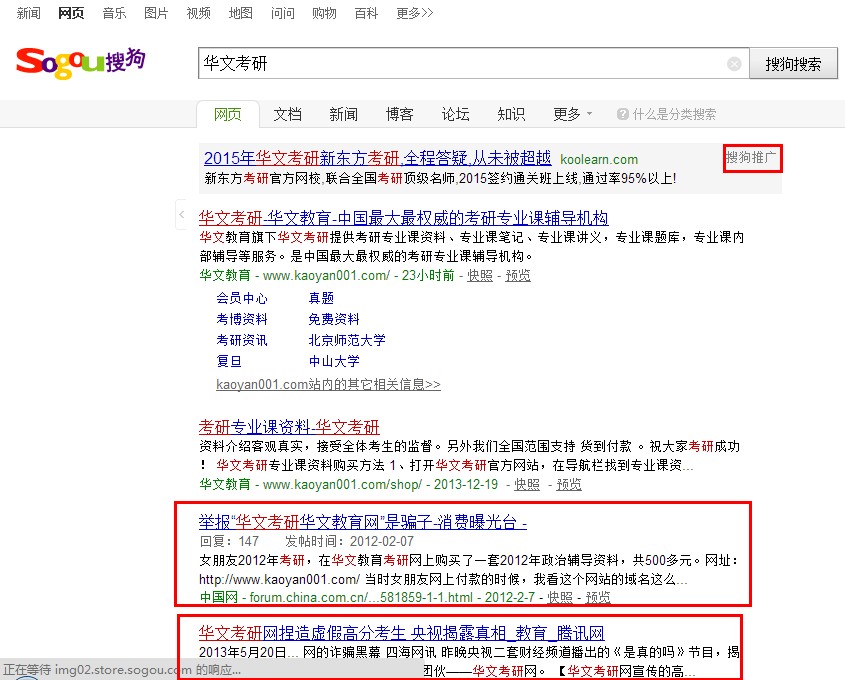Open 百科 in the top navigation

point(366,13)
